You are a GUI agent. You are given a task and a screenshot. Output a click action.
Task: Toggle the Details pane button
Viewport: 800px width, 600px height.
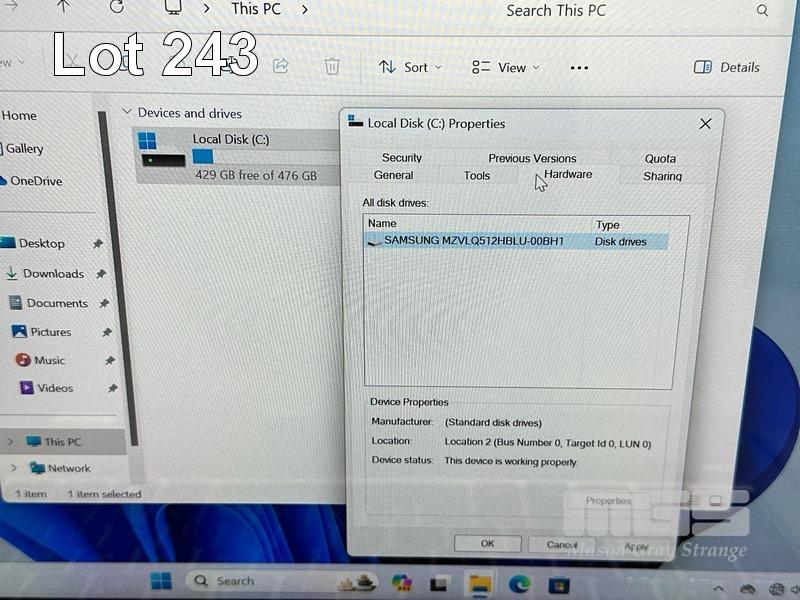(727, 67)
